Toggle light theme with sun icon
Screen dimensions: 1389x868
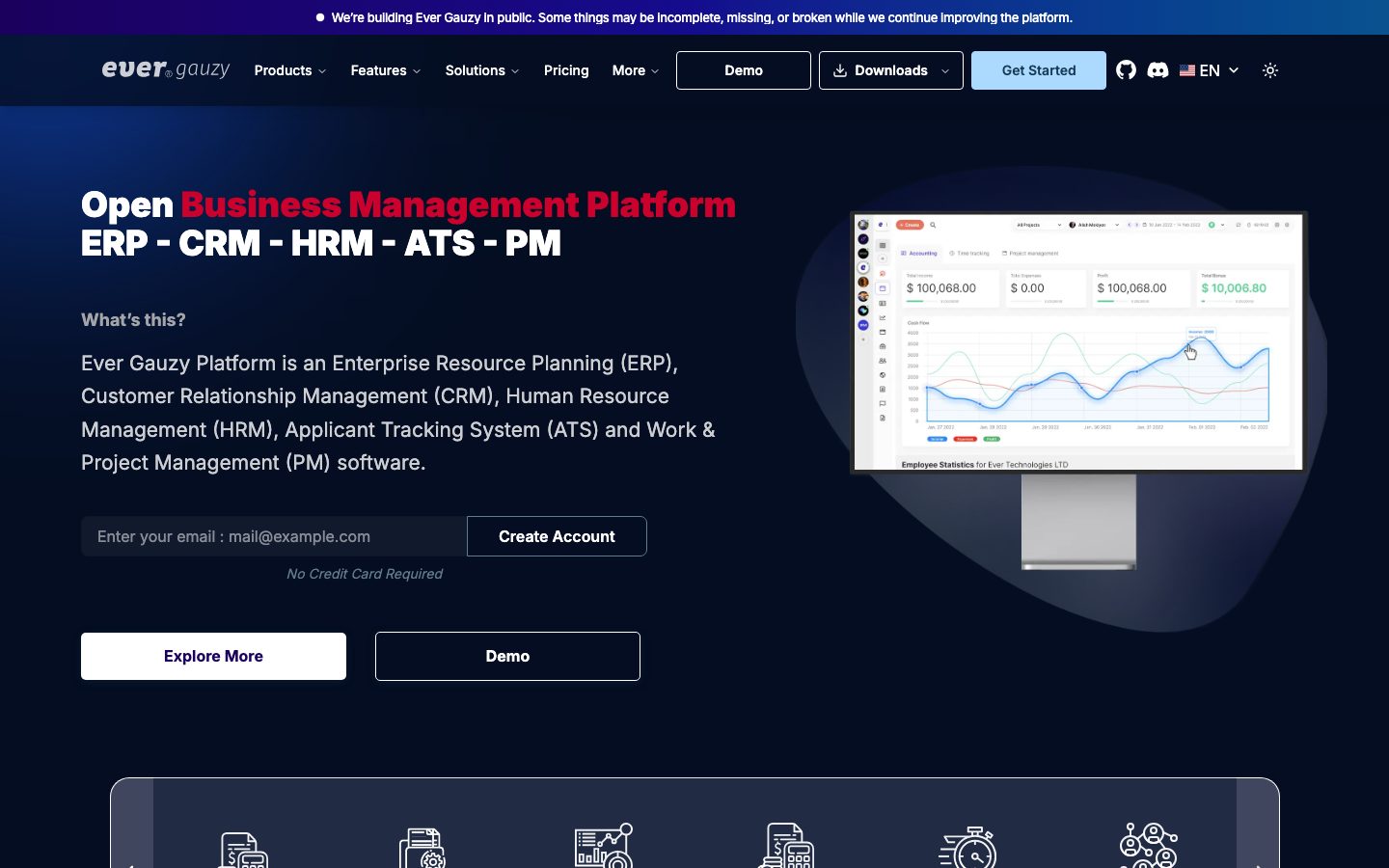point(1270,70)
